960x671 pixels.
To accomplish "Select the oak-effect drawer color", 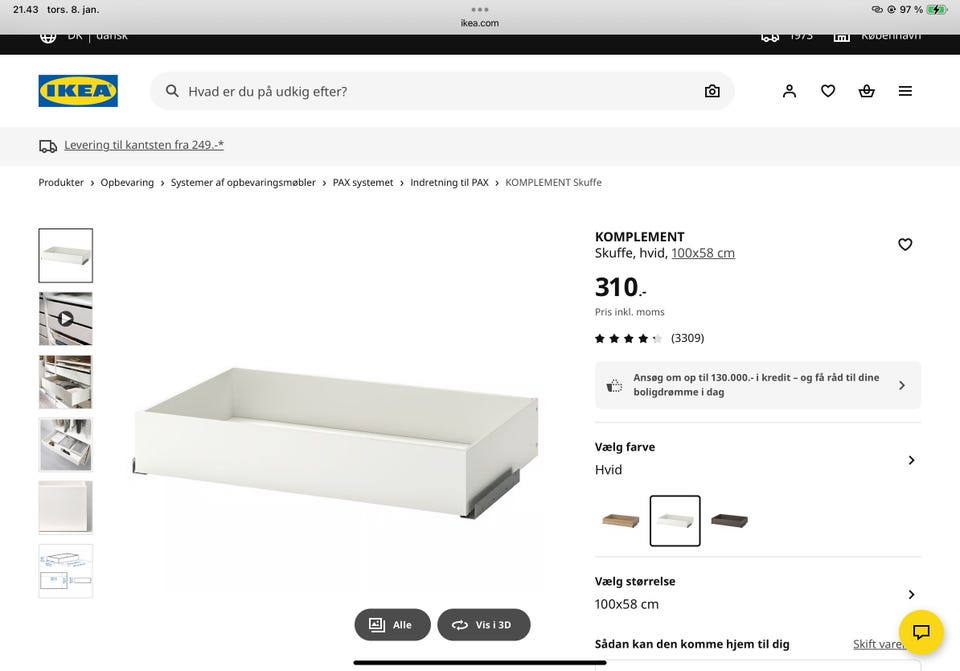I will [x=620, y=520].
